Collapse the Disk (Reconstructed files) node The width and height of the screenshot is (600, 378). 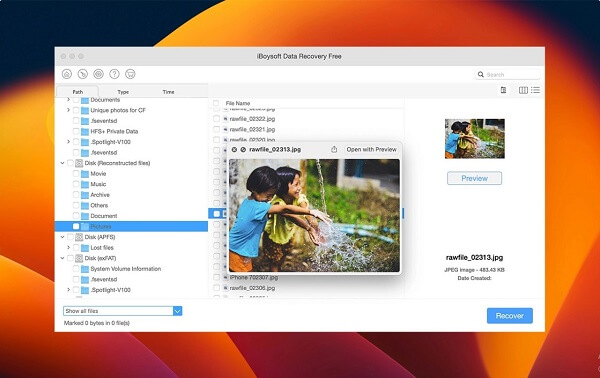click(x=62, y=163)
